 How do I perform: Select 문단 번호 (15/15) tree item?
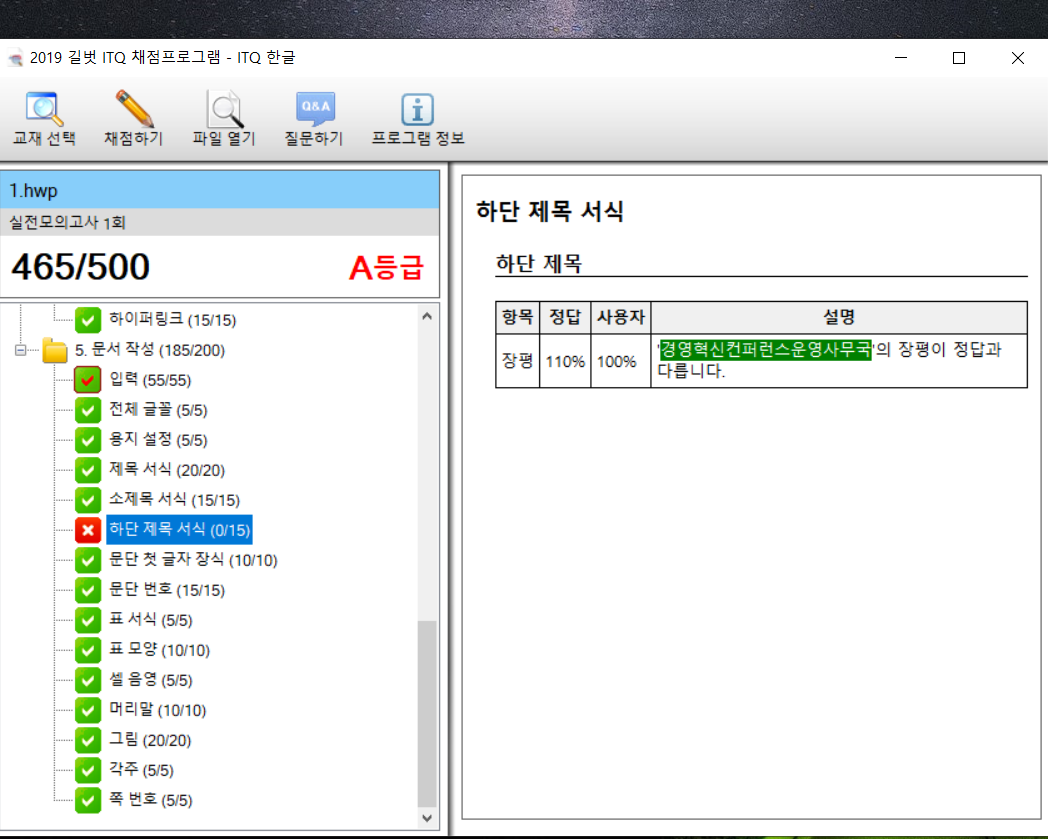pyautogui.click(x=167, y=590)
